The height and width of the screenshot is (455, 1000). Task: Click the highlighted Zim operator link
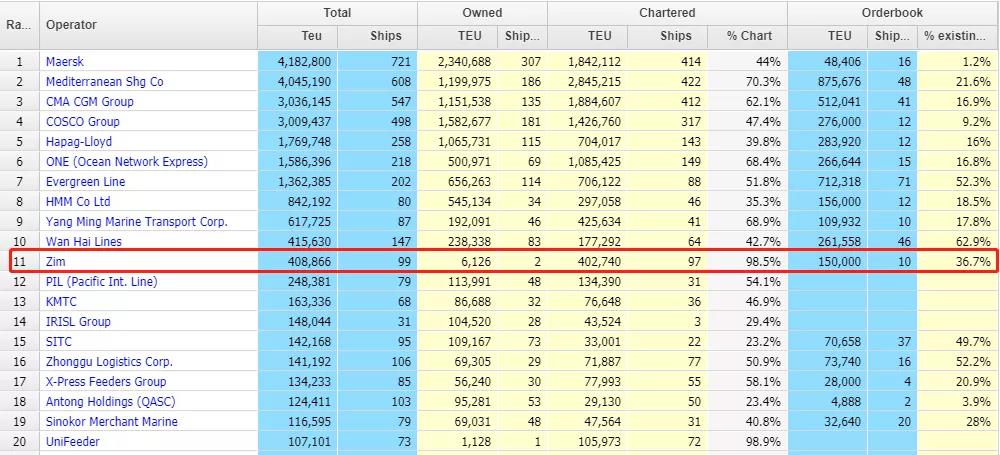55,262
